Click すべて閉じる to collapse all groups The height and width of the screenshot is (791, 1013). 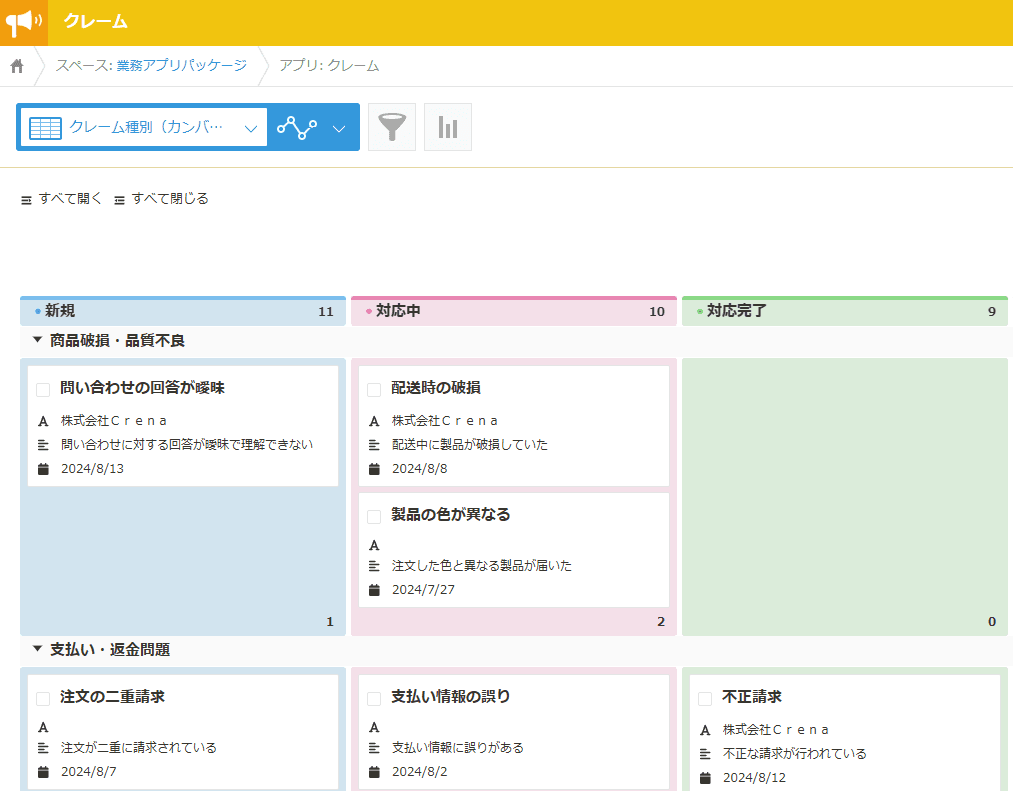(x=162, y=199)
